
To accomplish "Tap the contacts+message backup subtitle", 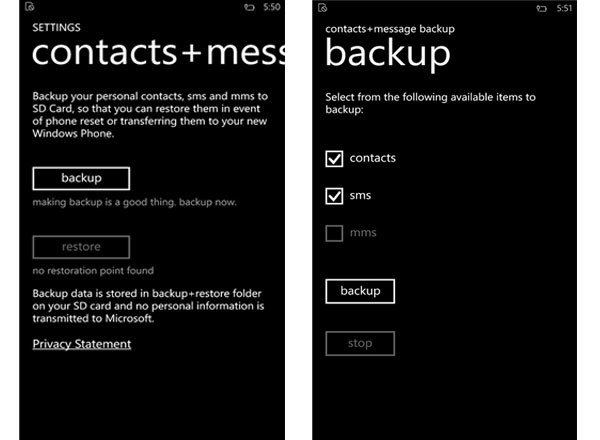I will [390, 29].
